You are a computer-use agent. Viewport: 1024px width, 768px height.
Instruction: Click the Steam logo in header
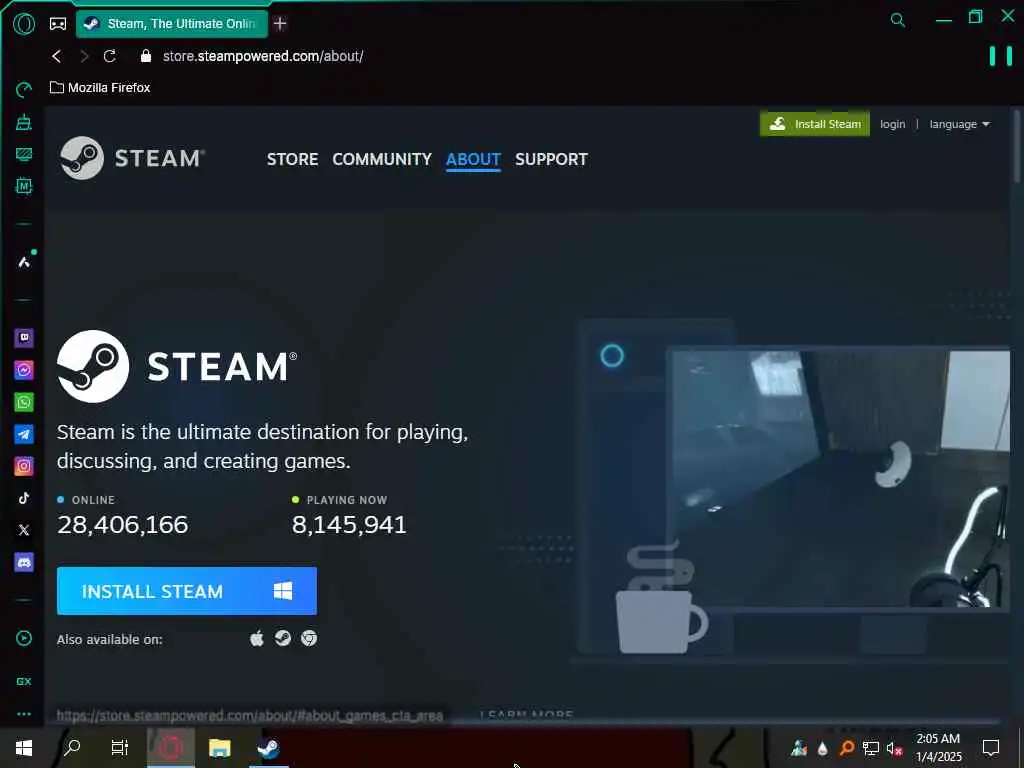(132, 157)
